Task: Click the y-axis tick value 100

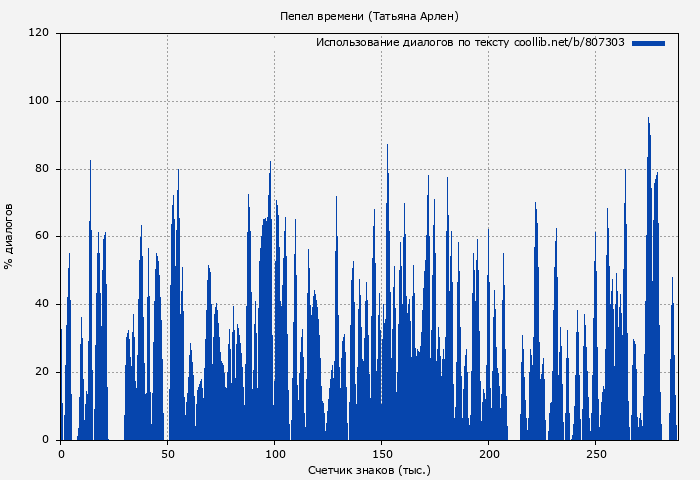Action: tap(39, 101)
